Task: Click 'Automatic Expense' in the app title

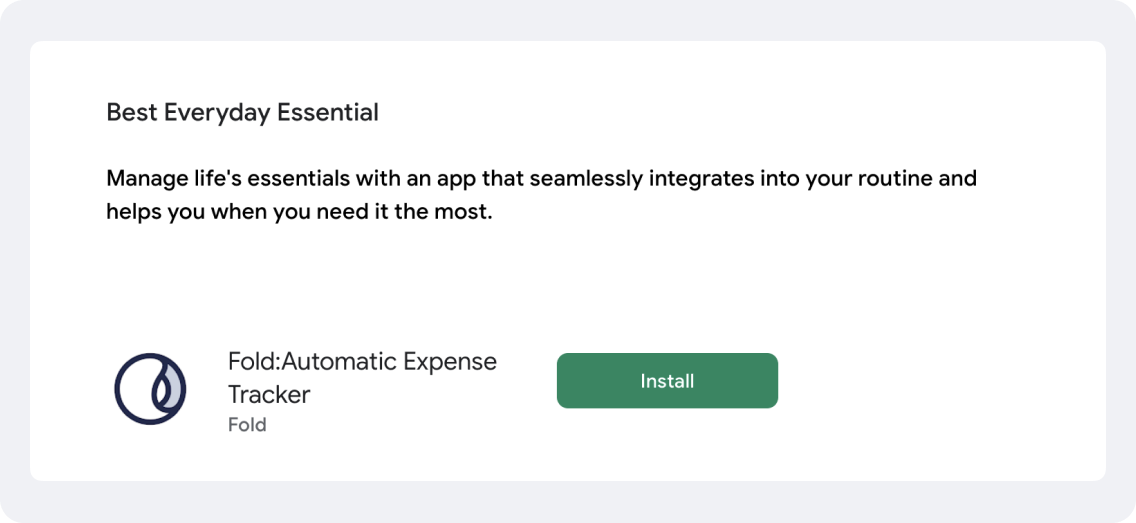Action: tap(389, 361)
